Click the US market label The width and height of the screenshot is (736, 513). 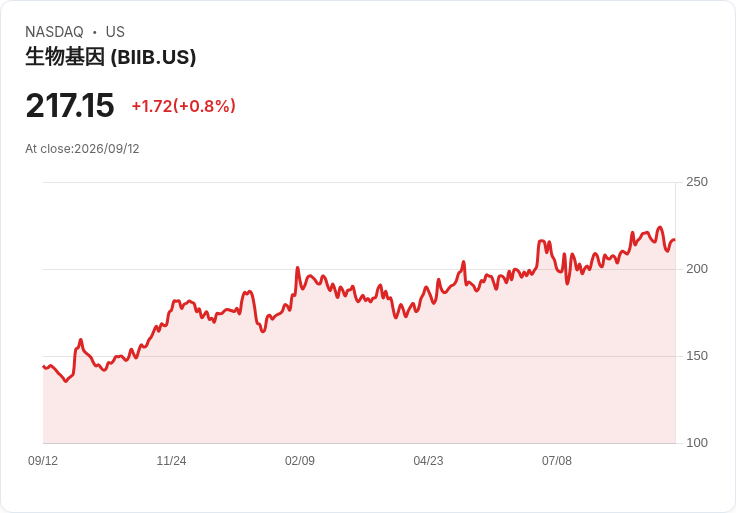point(115,32)
